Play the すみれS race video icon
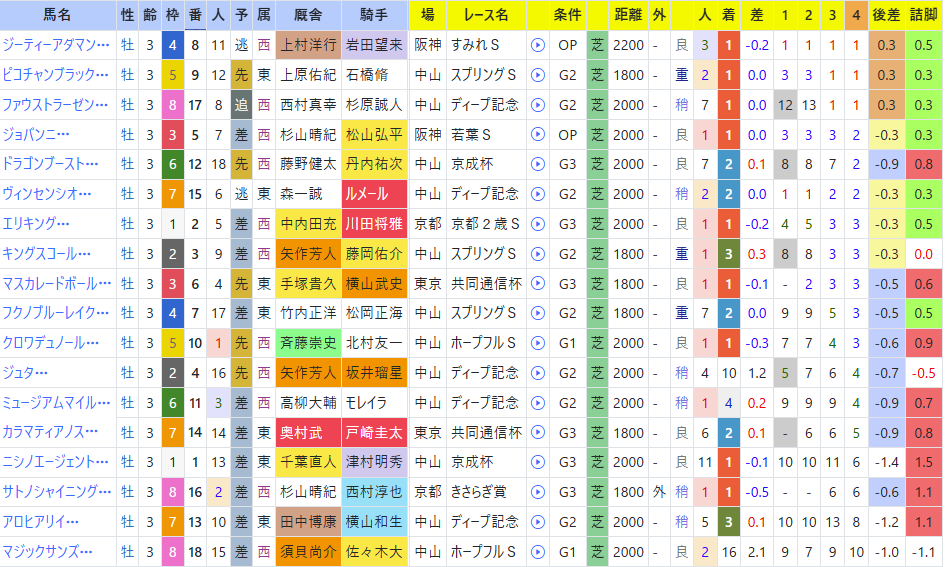946x567 pixels. [x=537, y=45]
